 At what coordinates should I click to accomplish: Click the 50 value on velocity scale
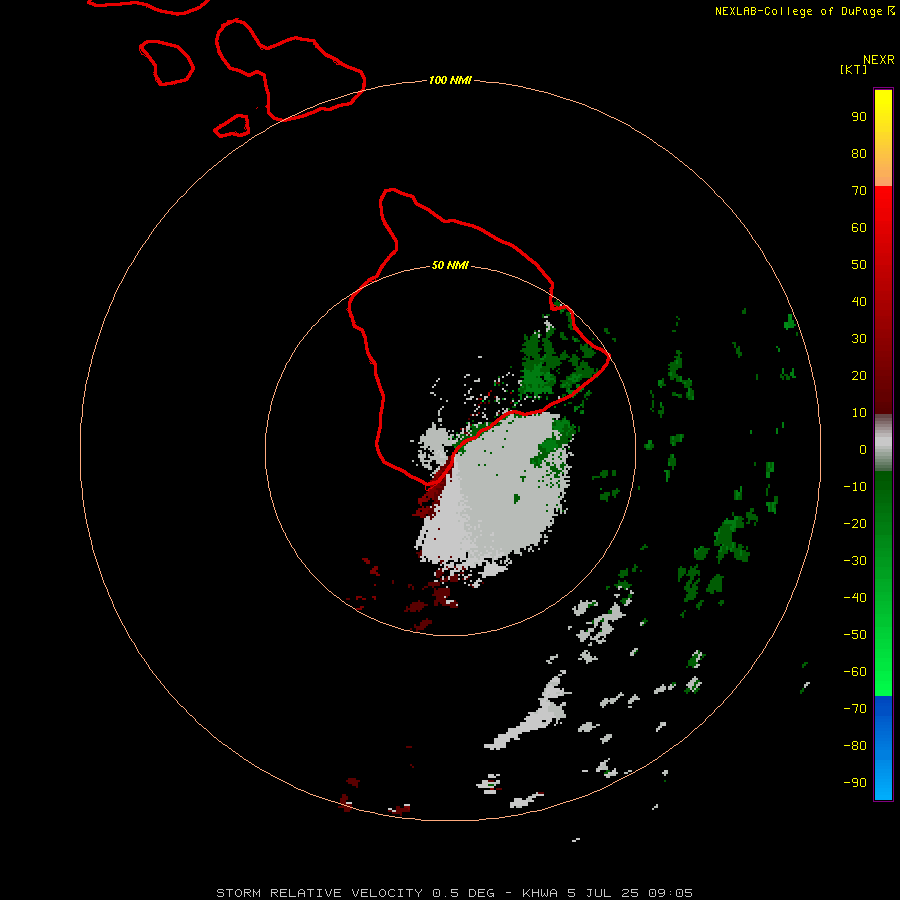click(x=859, y=265)
